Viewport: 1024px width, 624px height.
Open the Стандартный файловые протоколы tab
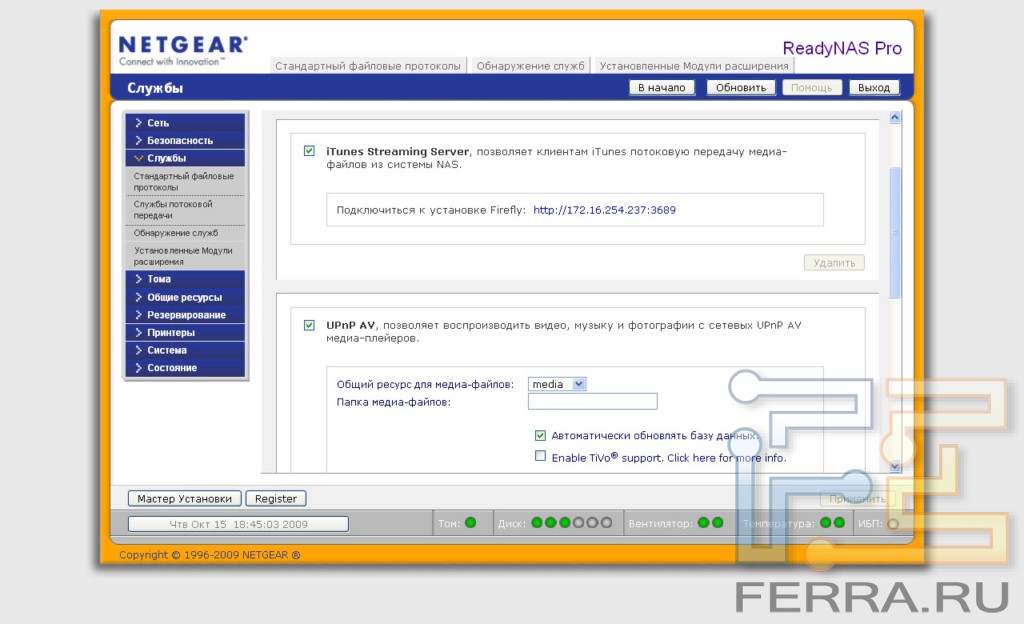[368, 66]
